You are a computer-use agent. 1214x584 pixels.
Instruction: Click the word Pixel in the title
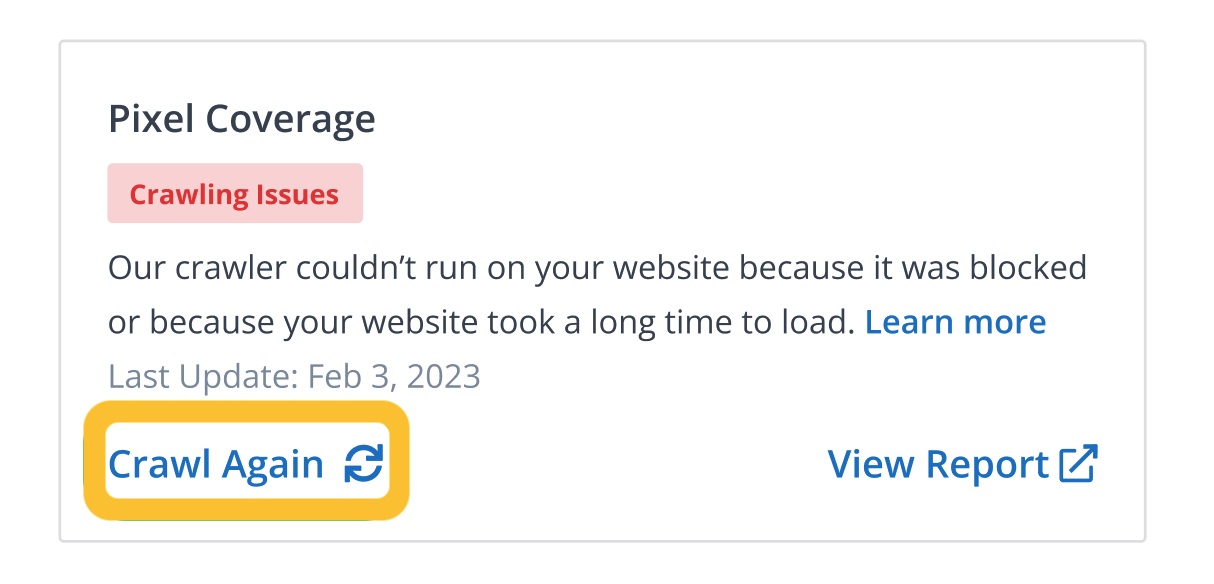coord(152,120)
